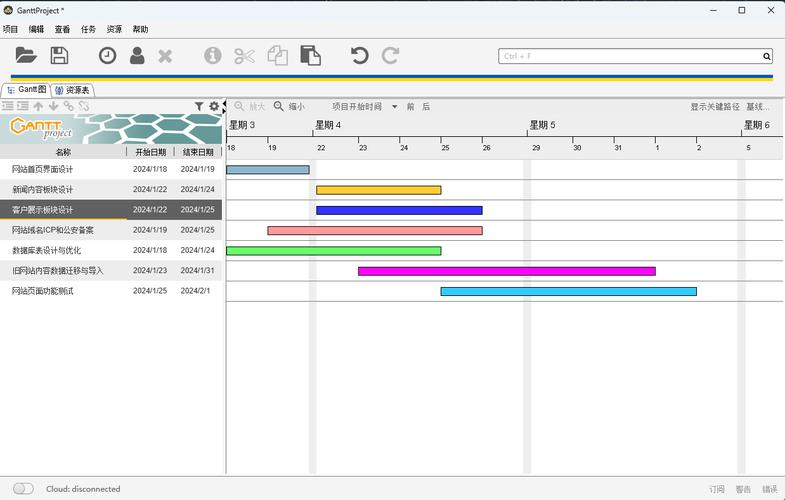Click the Ctrl + F search field
Screen dimensions: 785x500
630,57
